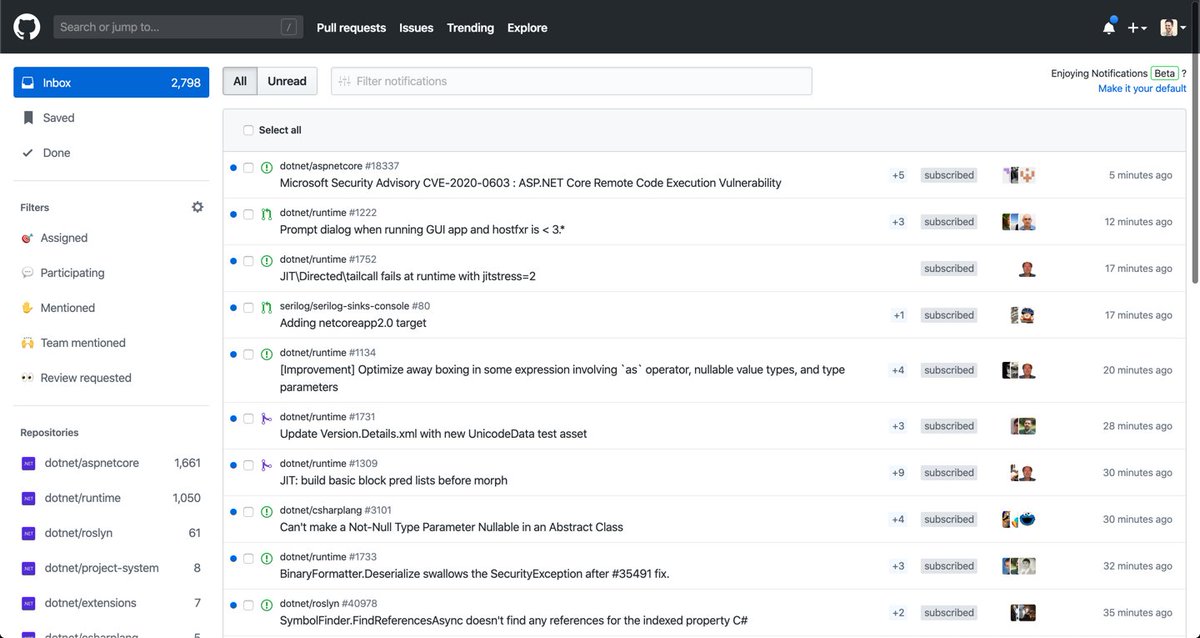Screen dimensions: 1200x638
Task: Click the Review requested eyes icon
Action: [28, 378]
